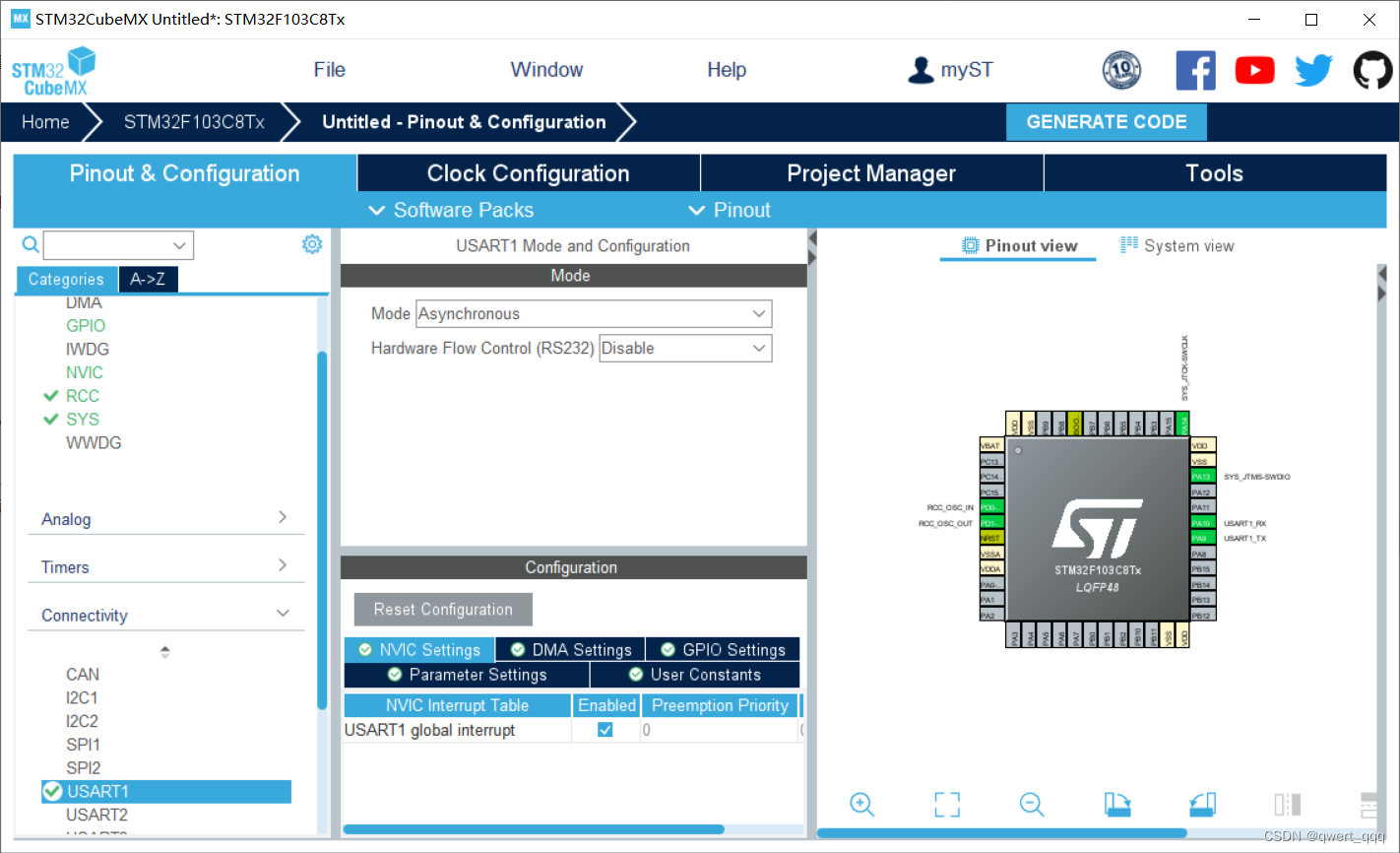The width and height of the screenshot is (1400, 853).
Task: Switch to Tools tab
Action: click(1215, 173)
